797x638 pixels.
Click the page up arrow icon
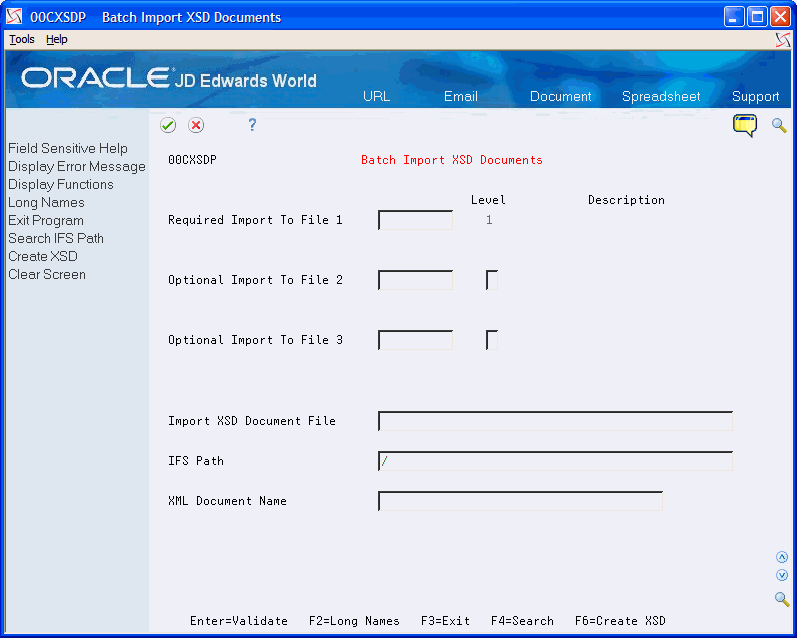(782, 557)
